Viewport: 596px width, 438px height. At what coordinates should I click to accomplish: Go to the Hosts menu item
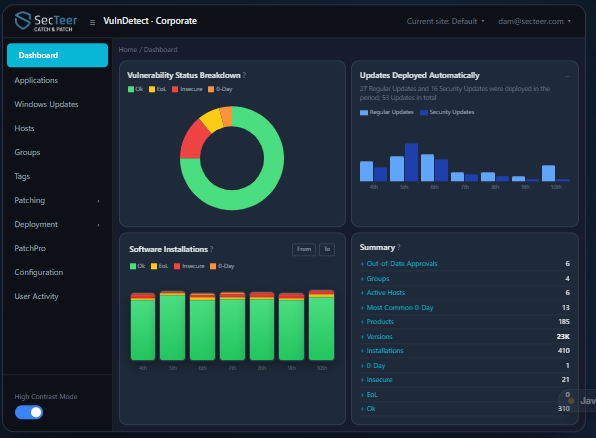coord(24,128)
